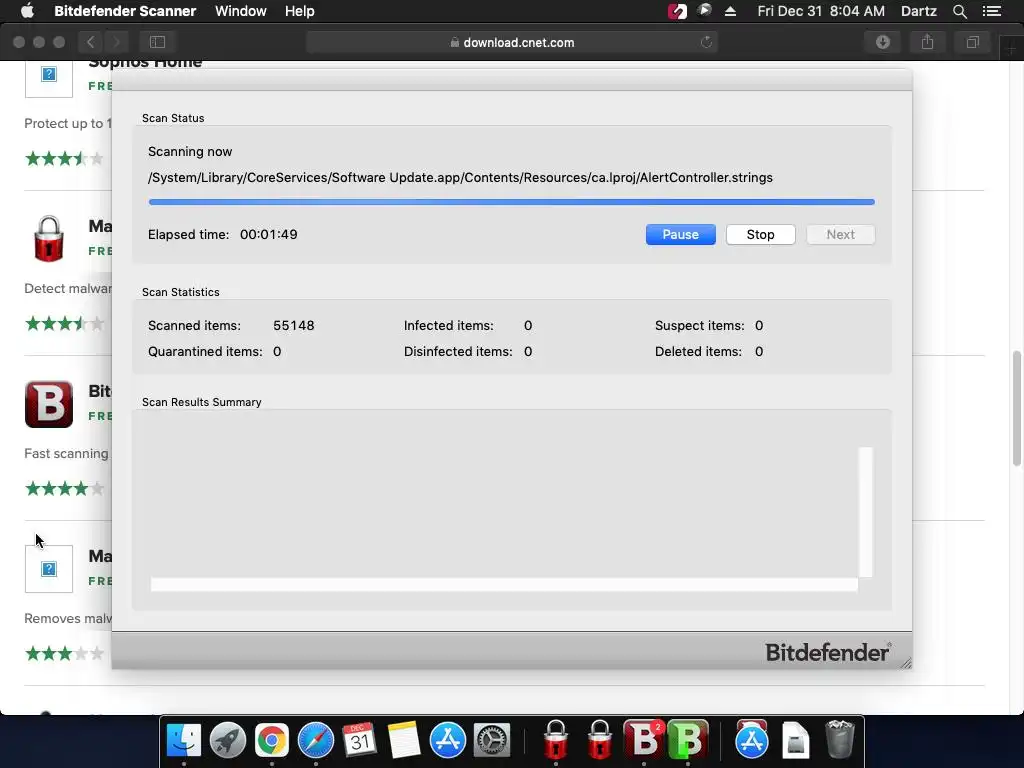
Task: Open the Help menu
Action: point(299,11)
